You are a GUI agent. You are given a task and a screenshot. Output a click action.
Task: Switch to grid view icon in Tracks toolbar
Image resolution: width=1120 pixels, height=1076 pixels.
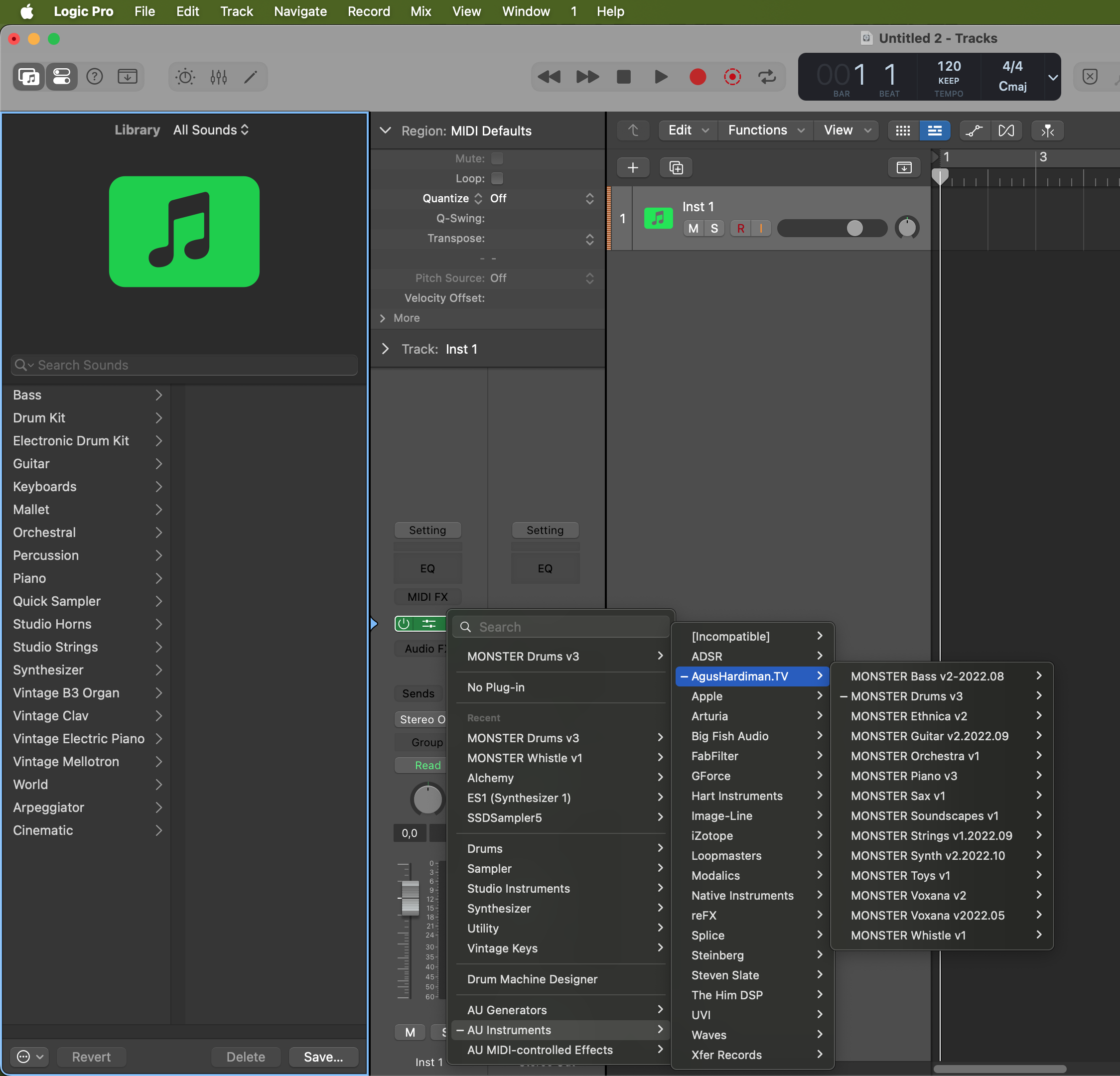pos(903,131)
